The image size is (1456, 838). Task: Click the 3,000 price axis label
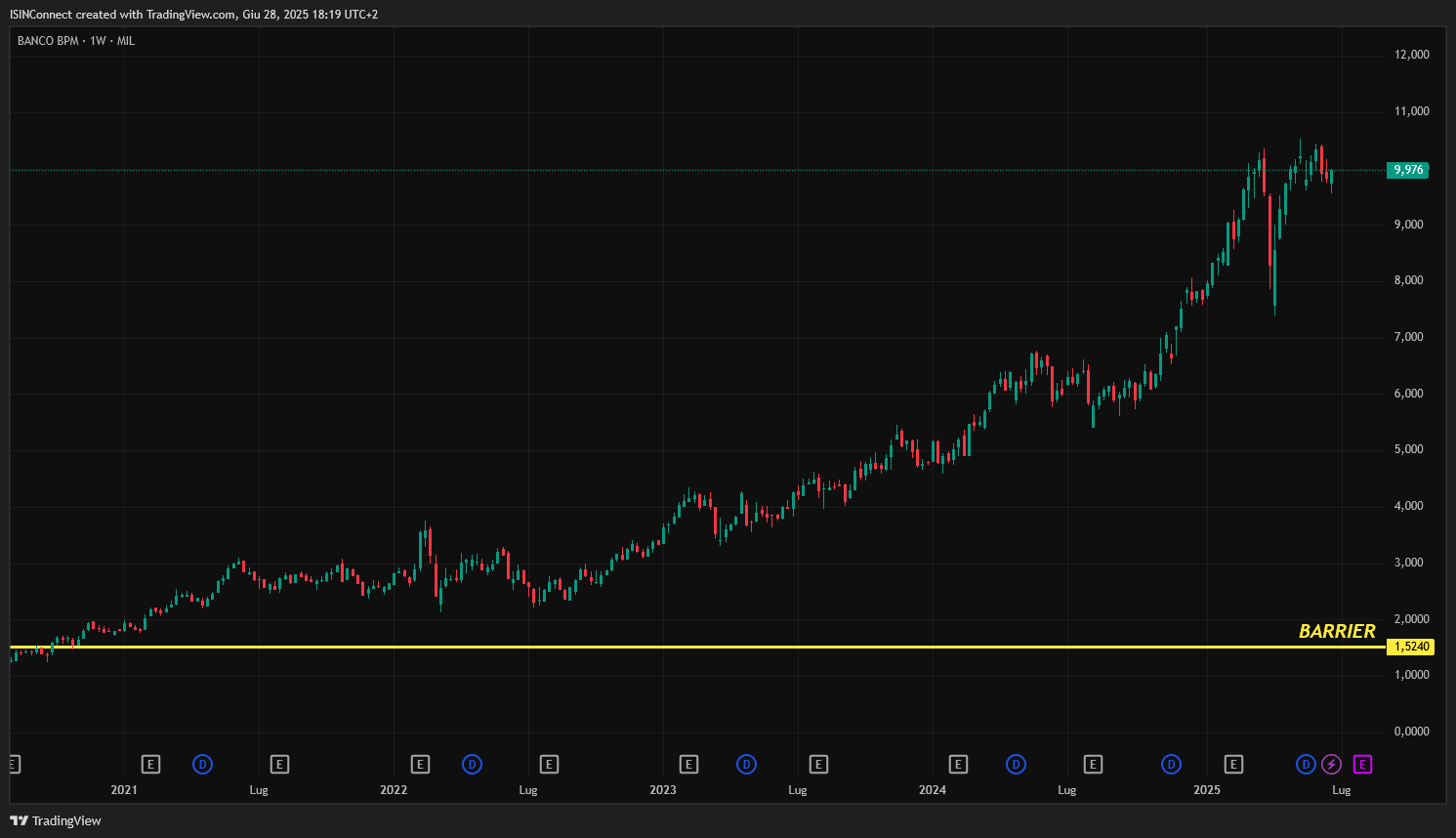click(x=1408, y=563)
